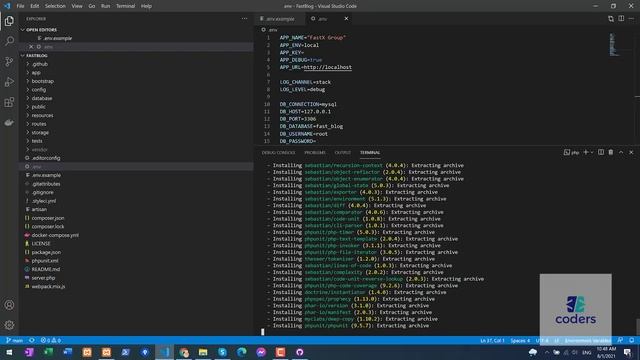Open the Terminal menu
640x360 pixels.
pyautogui.click(x=125, y=6)
